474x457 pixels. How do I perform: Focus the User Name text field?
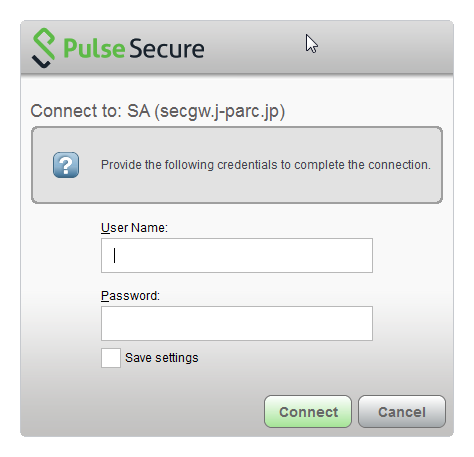(x=237, y=255)
